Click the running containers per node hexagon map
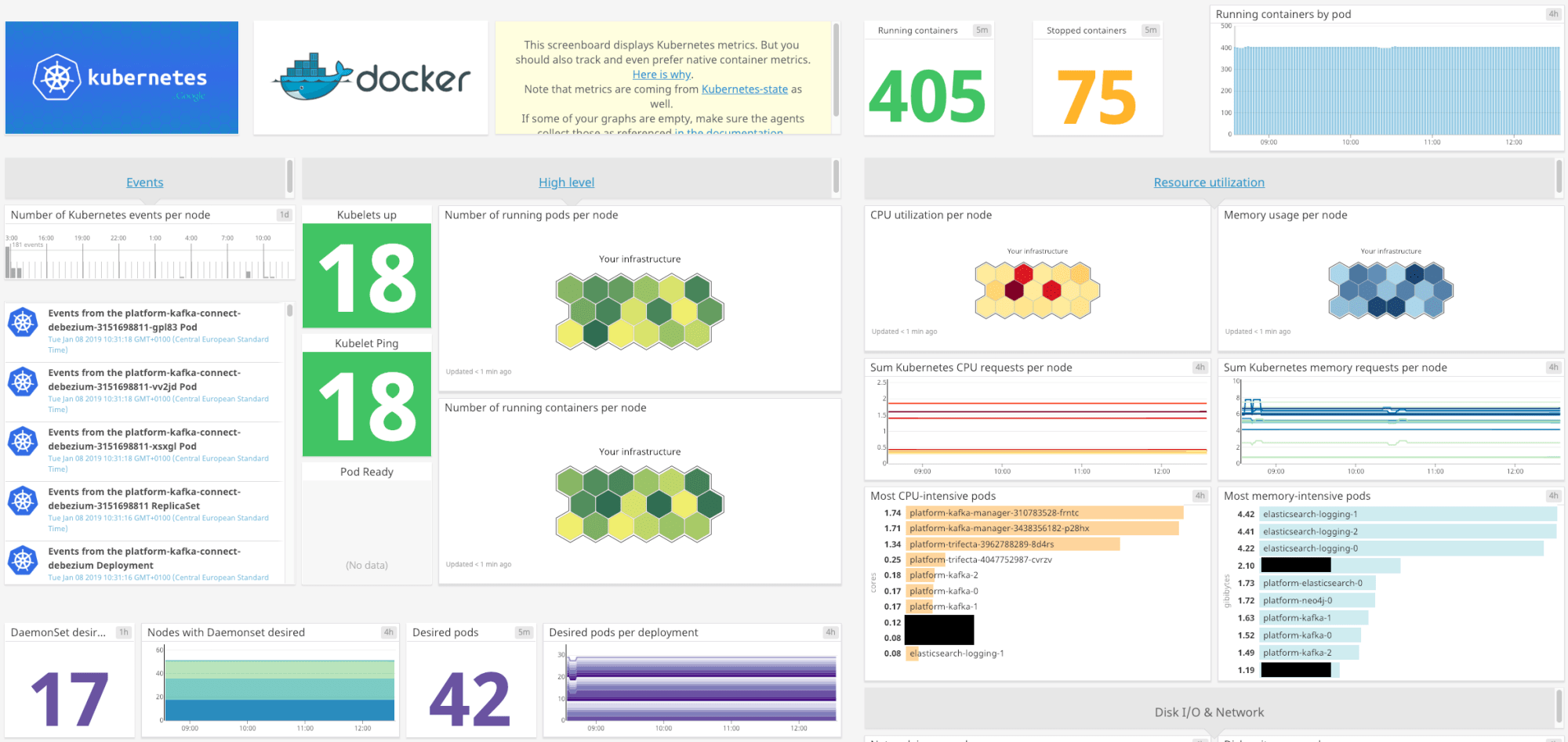The image size is (1568, 742). (x=640, y=504)
